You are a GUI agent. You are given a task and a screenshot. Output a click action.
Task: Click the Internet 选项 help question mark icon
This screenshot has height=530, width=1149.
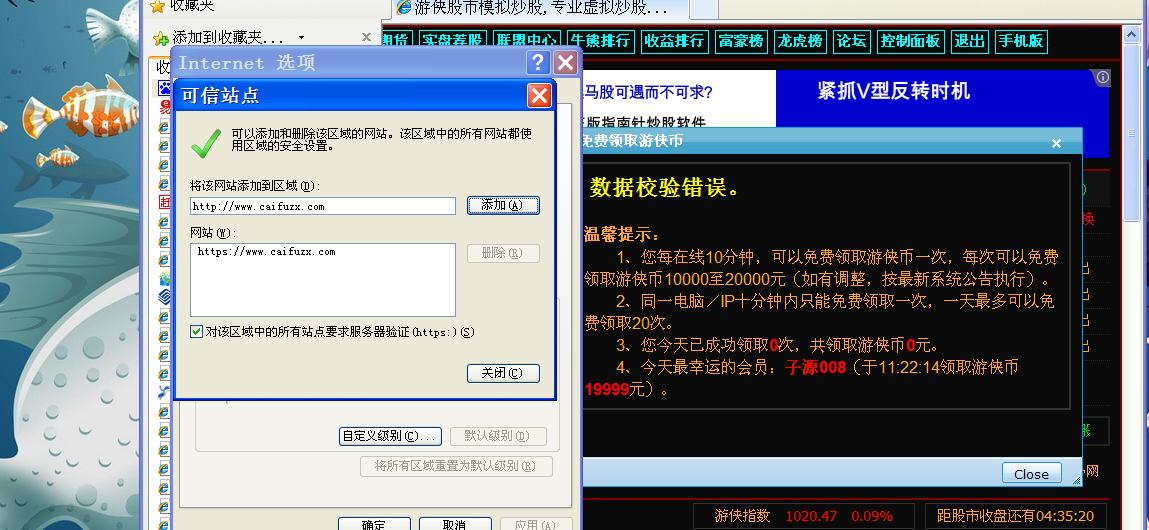pos(536,63)
